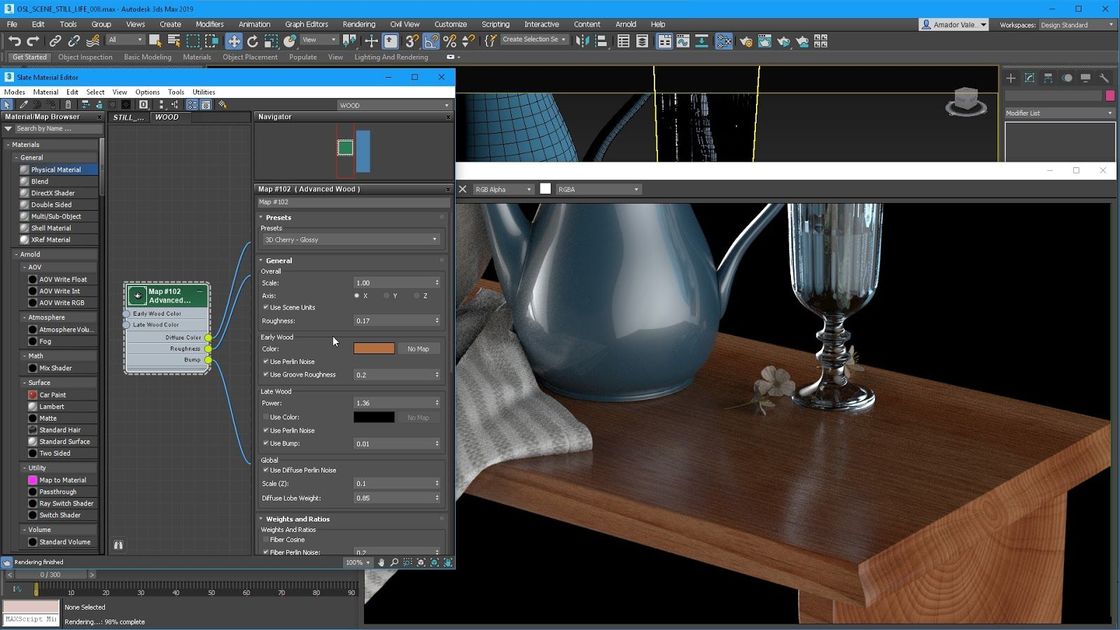Switch to the Materials ribbon tab

pos(196,57)
